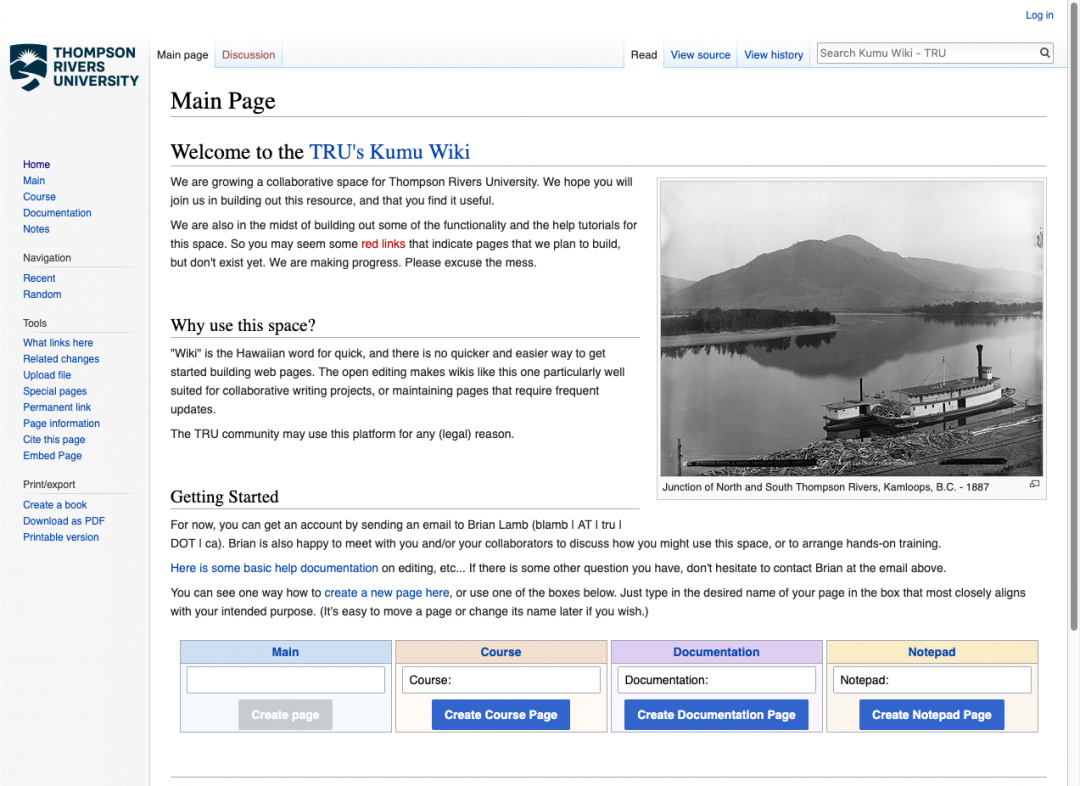This screenshot has height=786, width=1080.
Task: Select the Main page tab
Action: pos(182,54)
